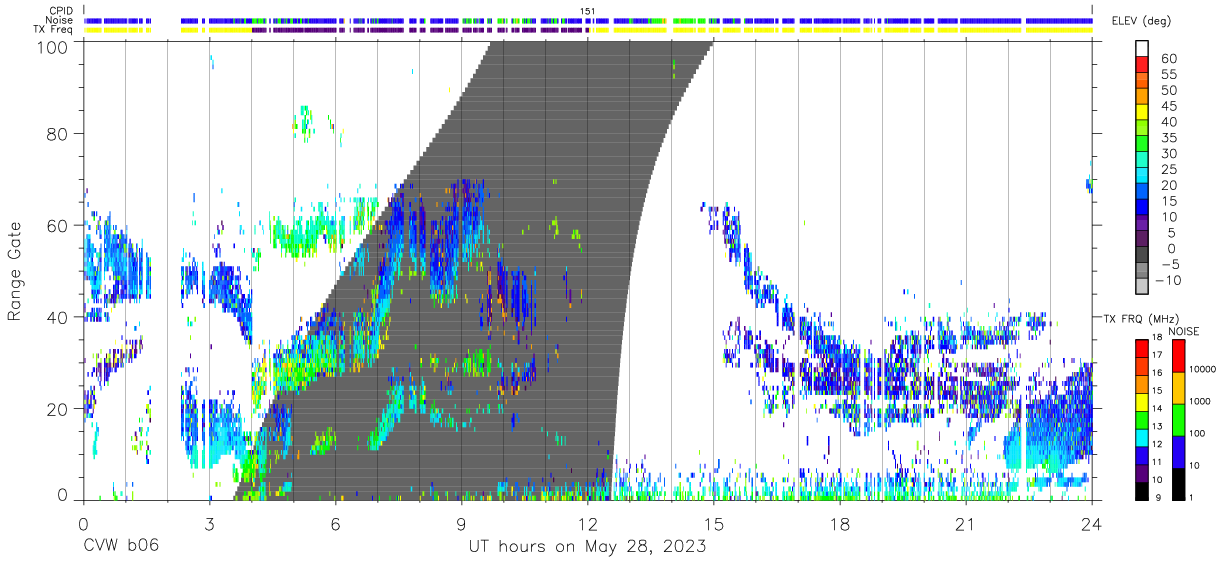Image resolution: width=1228 pixels, height=567 pixels.
Task: Click the yellow TX Freq status strip above the plot
Action: point(588,30)
